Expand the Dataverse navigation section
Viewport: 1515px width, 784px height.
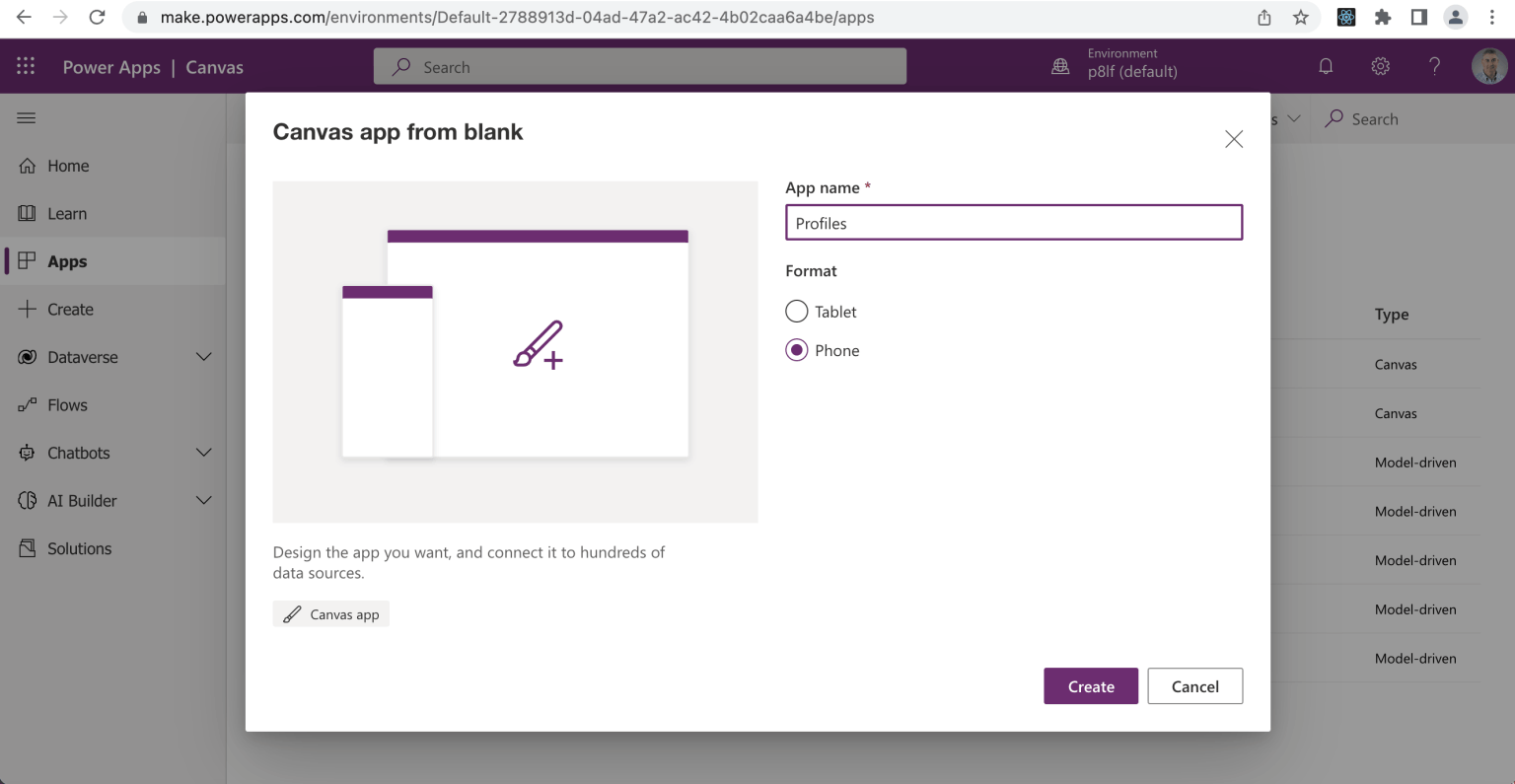(204, 357)
